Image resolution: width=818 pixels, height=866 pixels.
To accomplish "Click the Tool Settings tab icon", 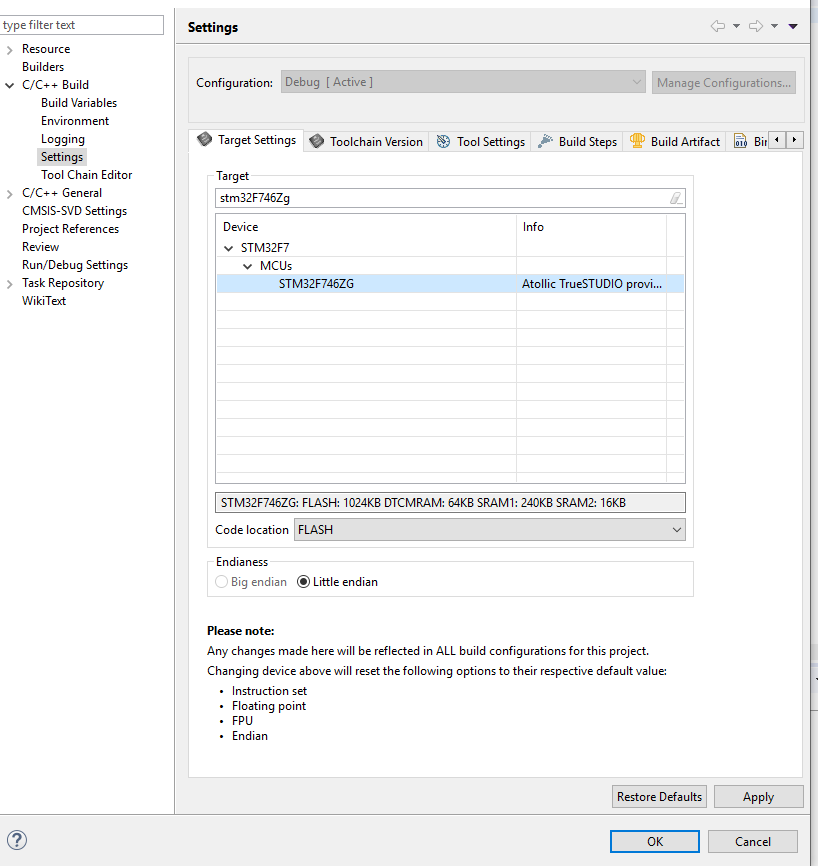I will click(444, 141).
